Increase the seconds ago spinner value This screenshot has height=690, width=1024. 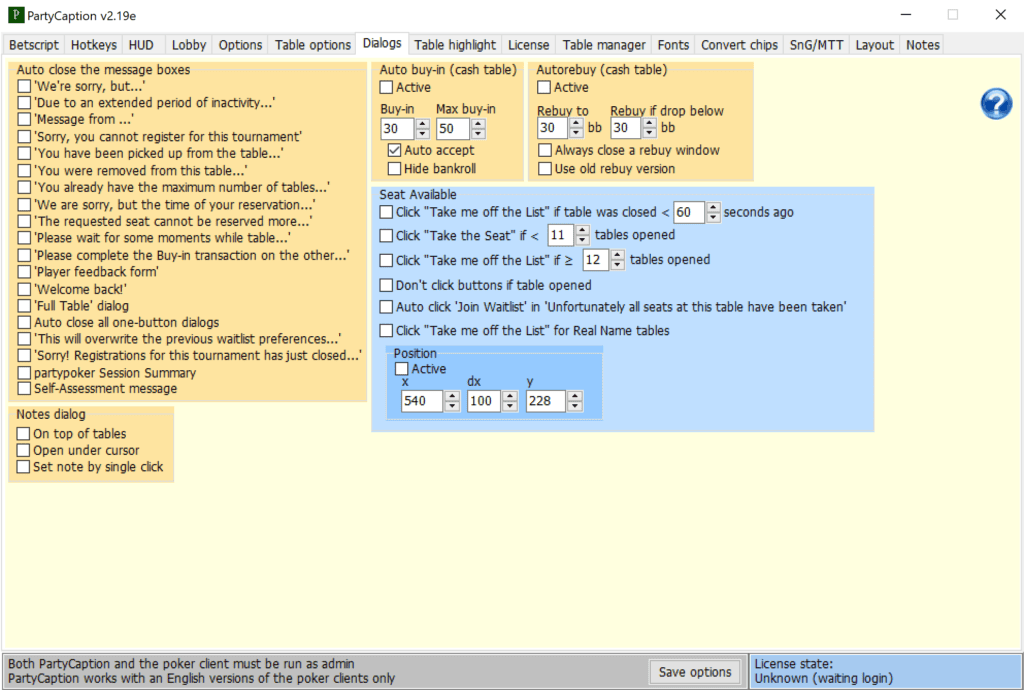point(713,207)
